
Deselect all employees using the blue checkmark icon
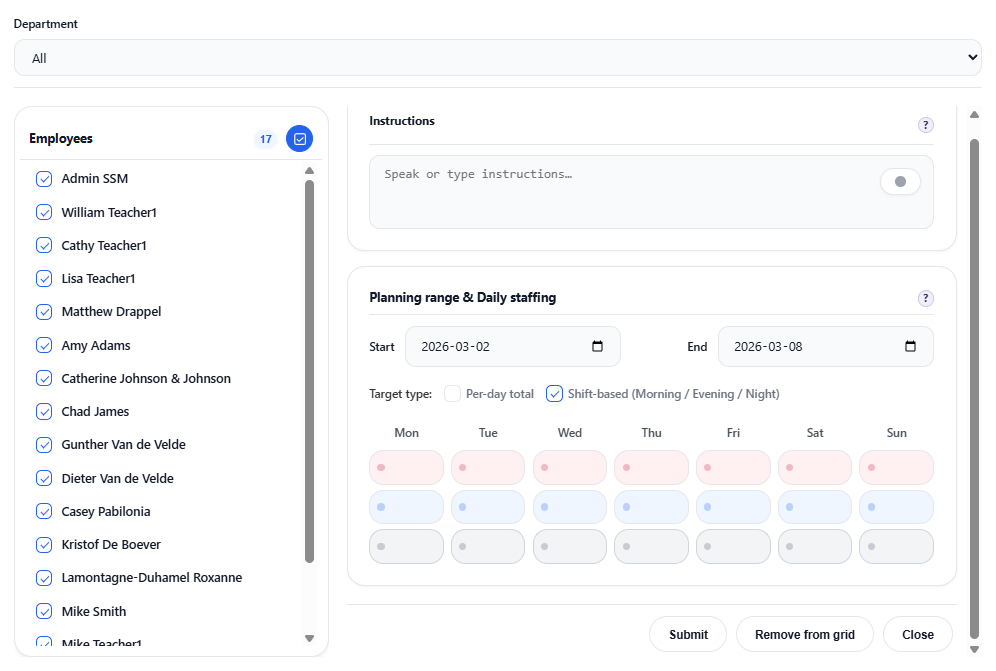(x=299, y=138)
